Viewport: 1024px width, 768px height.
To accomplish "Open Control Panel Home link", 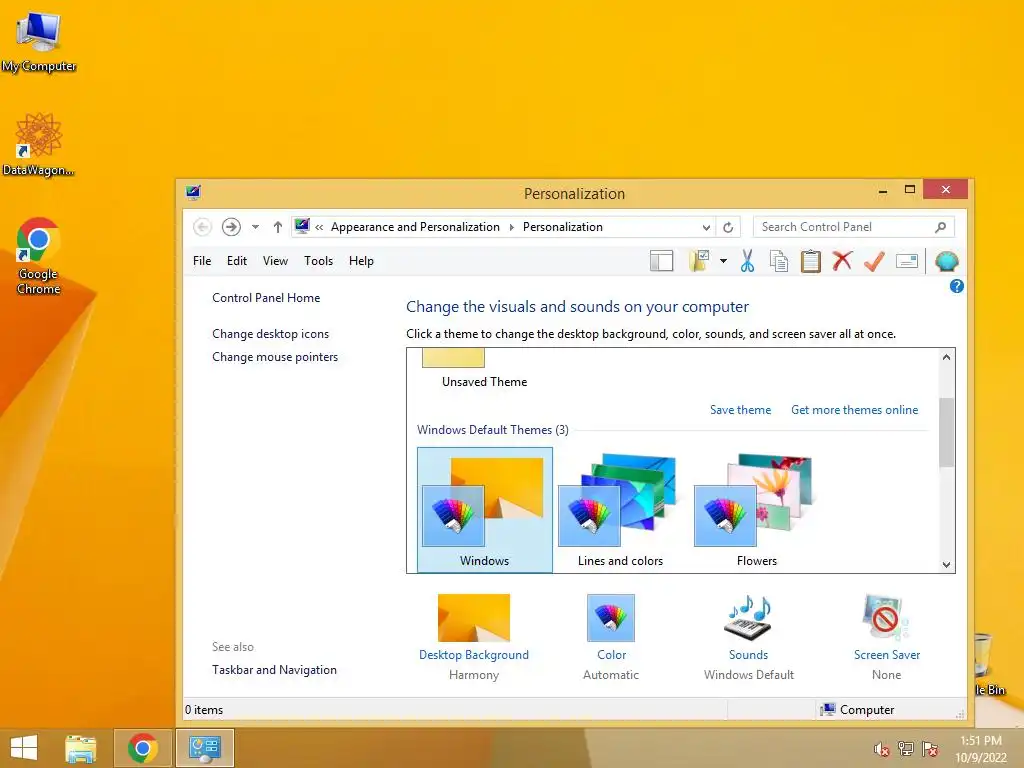I will tap(266, 298).
